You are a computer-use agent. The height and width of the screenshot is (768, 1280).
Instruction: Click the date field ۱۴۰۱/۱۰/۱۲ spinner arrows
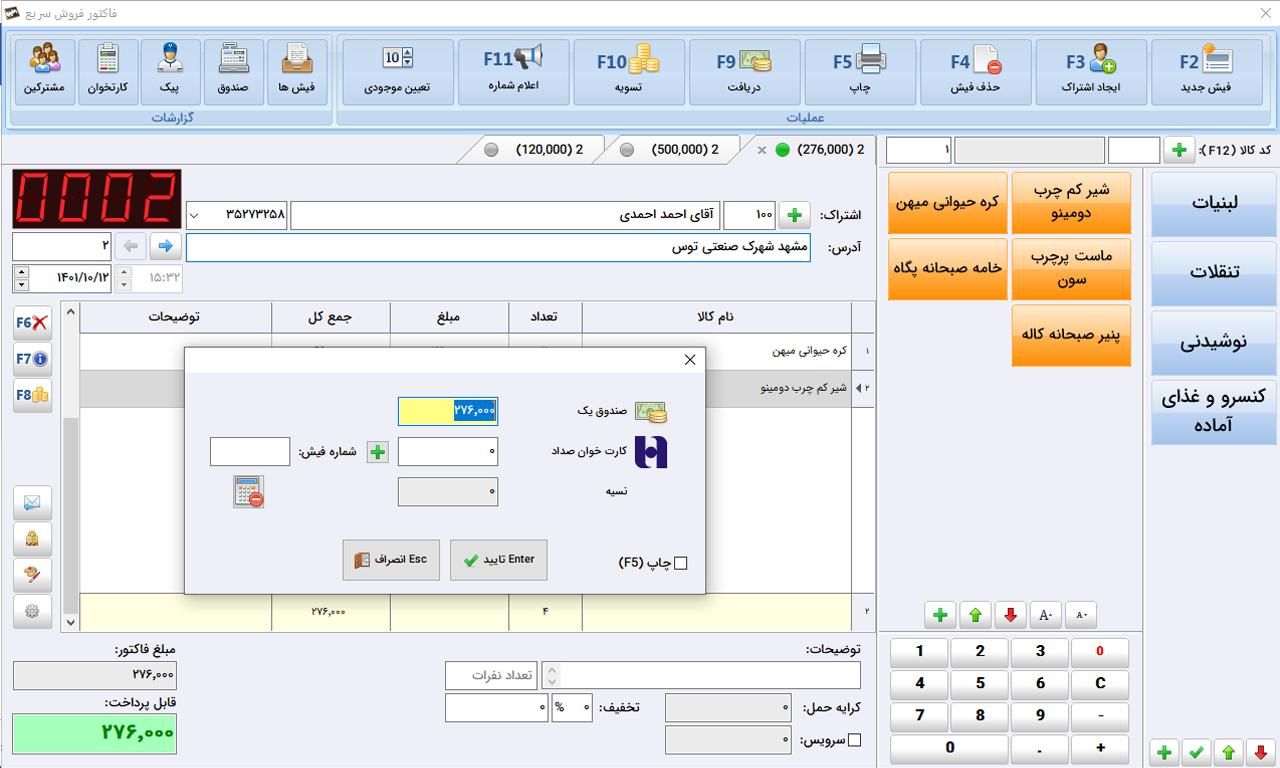[x=22, y=278]
